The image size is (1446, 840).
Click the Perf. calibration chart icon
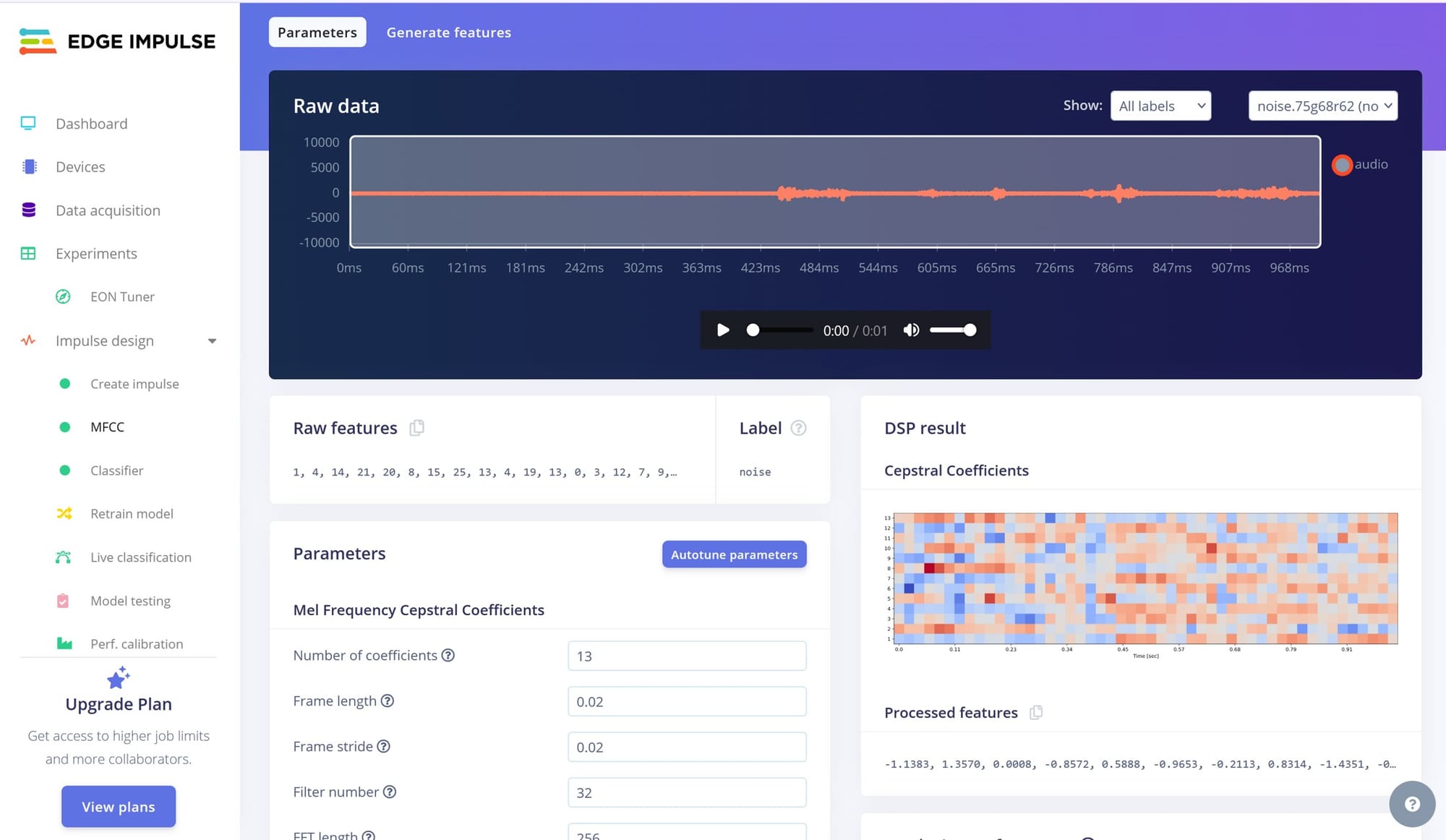64,643
